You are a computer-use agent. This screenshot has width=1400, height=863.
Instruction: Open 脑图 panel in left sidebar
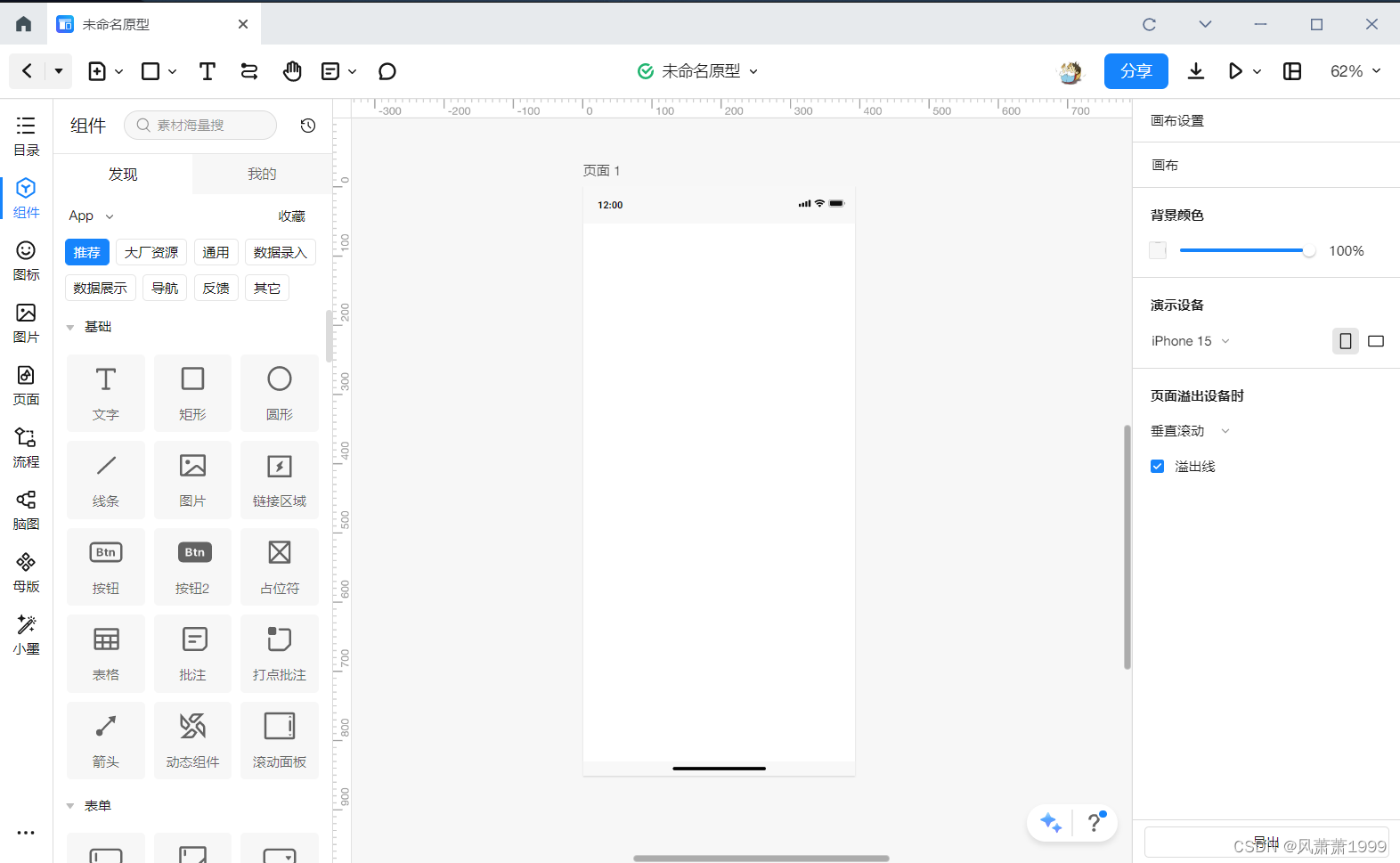[x=26, y=510]
